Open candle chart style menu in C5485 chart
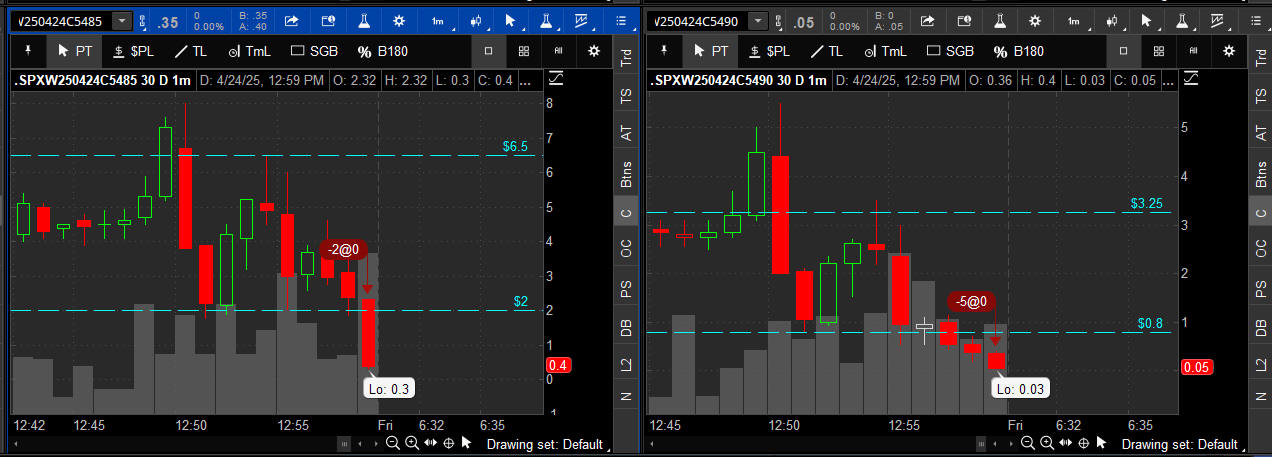 tap(474, 20)
